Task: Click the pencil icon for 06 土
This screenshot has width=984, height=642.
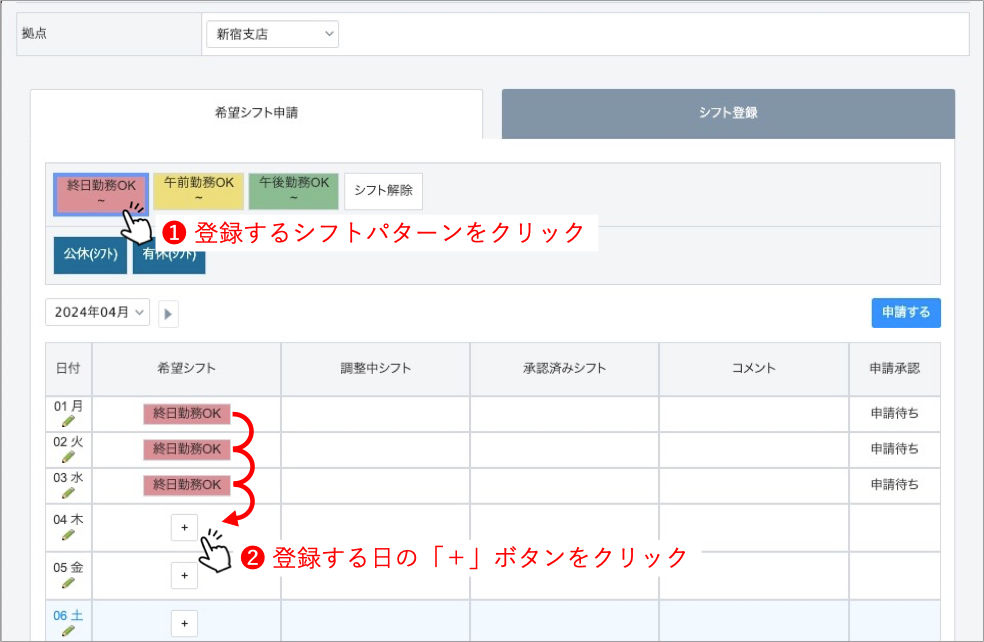Action: [x=68, y=631]
